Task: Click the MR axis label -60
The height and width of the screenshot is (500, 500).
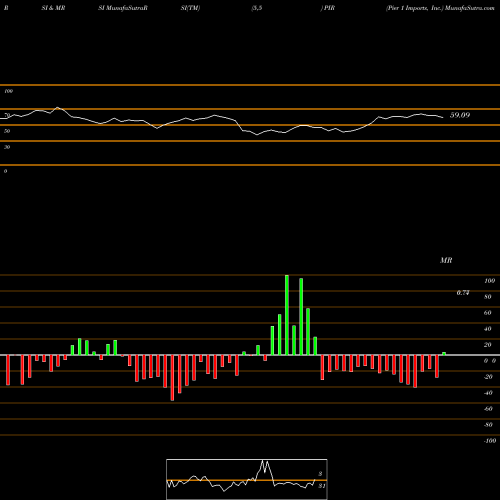Action: [x=488, y=409]
